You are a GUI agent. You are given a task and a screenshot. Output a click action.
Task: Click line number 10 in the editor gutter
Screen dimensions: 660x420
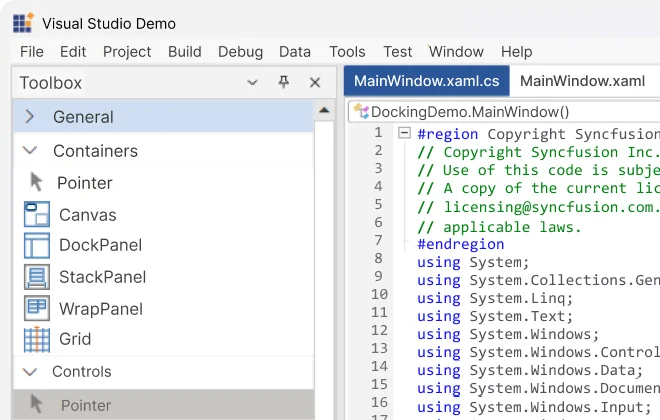click(379, 294)
